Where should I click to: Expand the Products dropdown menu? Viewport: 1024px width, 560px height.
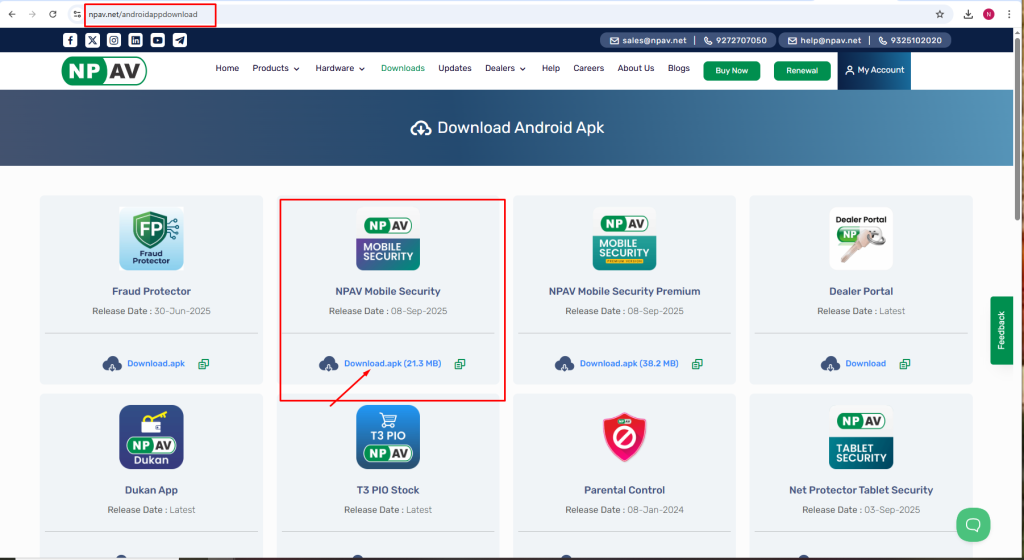pyautogui.click(x=276, y=69)
